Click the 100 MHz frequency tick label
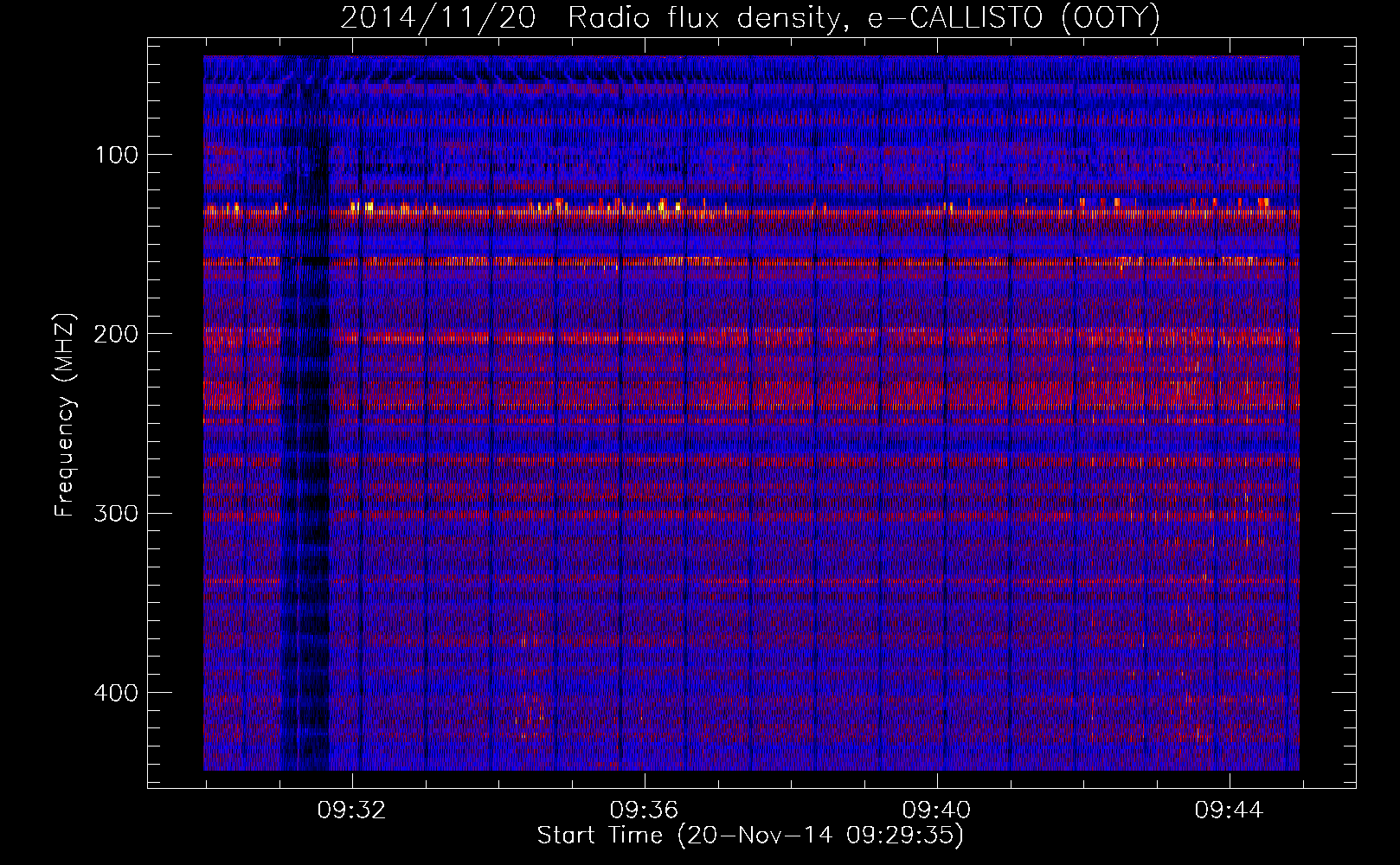The width and height of the screenshot is (1400, 865). 117,155
